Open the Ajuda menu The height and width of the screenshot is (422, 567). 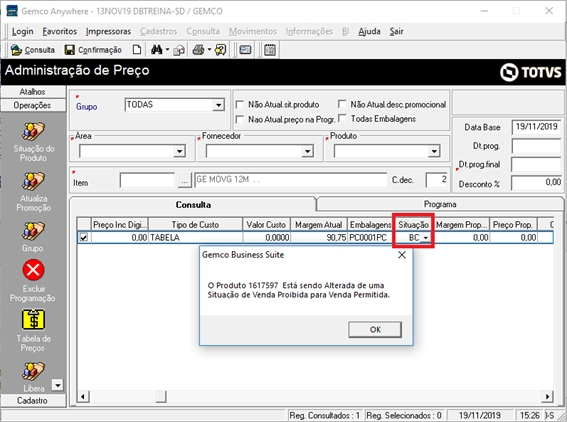[x=370, y=31]
